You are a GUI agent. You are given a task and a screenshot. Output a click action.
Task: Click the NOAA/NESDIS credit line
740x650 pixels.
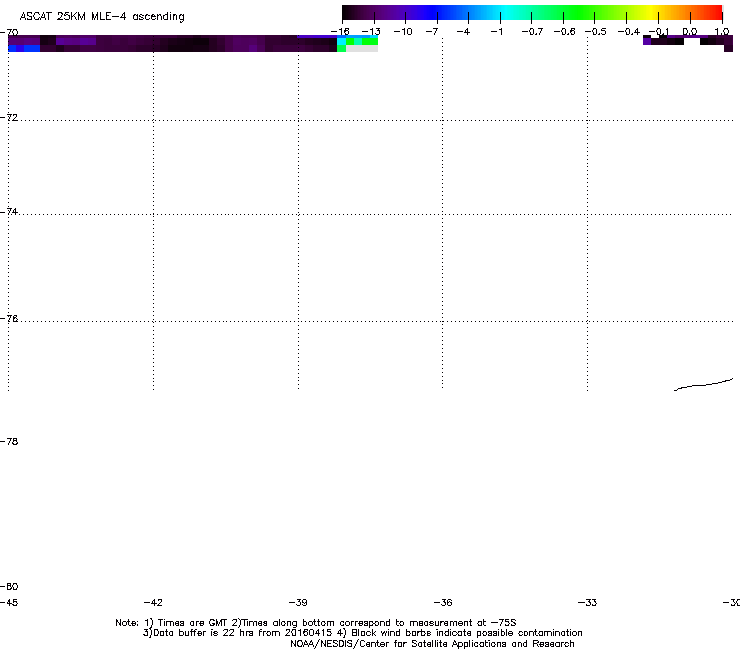pyautogui.click(x=432, y=644)
